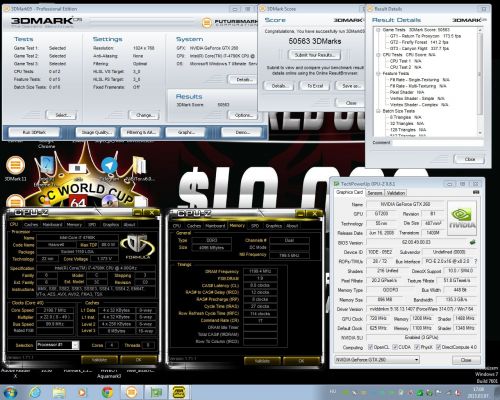Switch to CPU-Z yellow taskbar button
The image size is (500, 400).
179,392
